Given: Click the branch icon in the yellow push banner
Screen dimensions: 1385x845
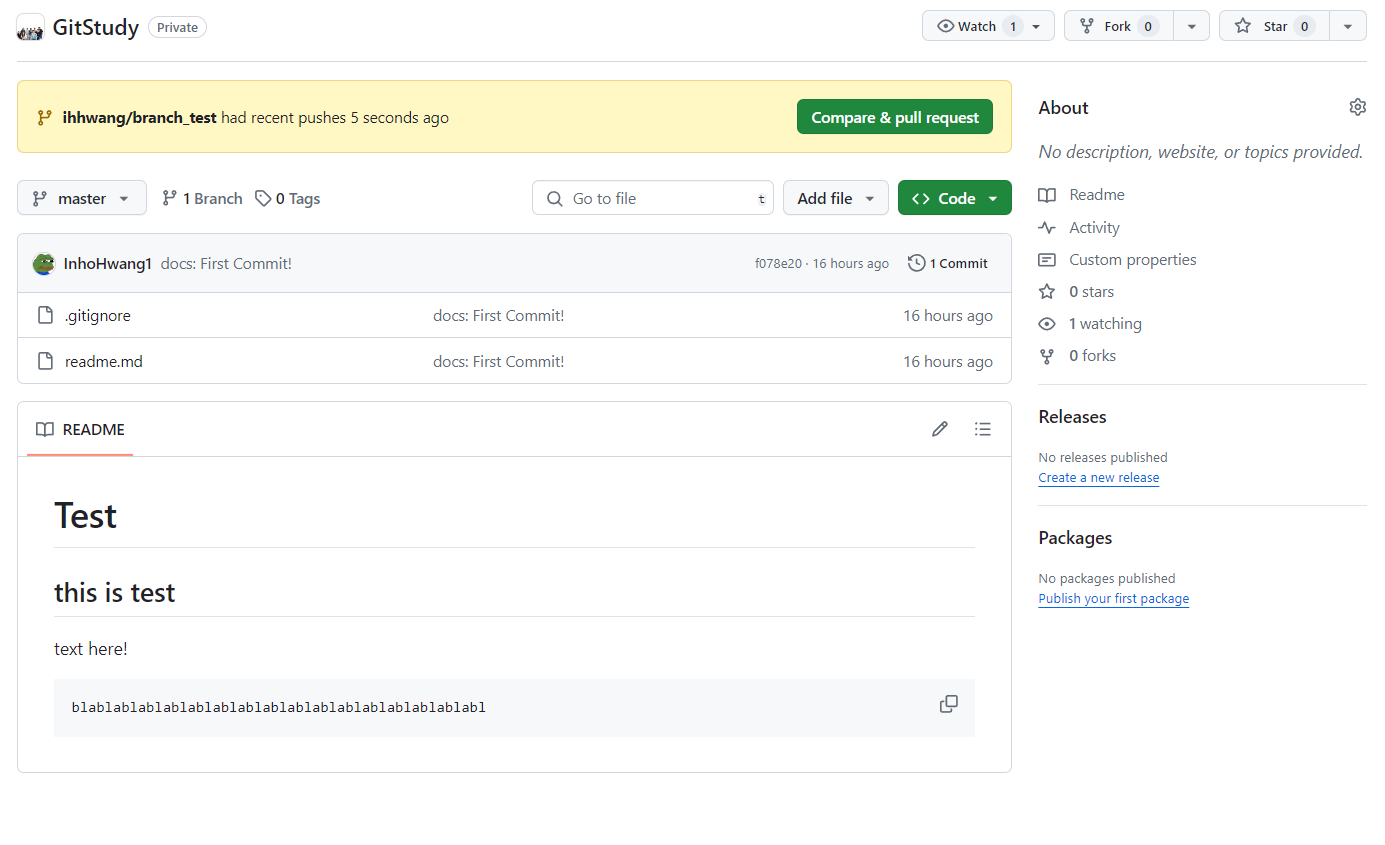Looking at the screenshot, I should tap(44, 117).
